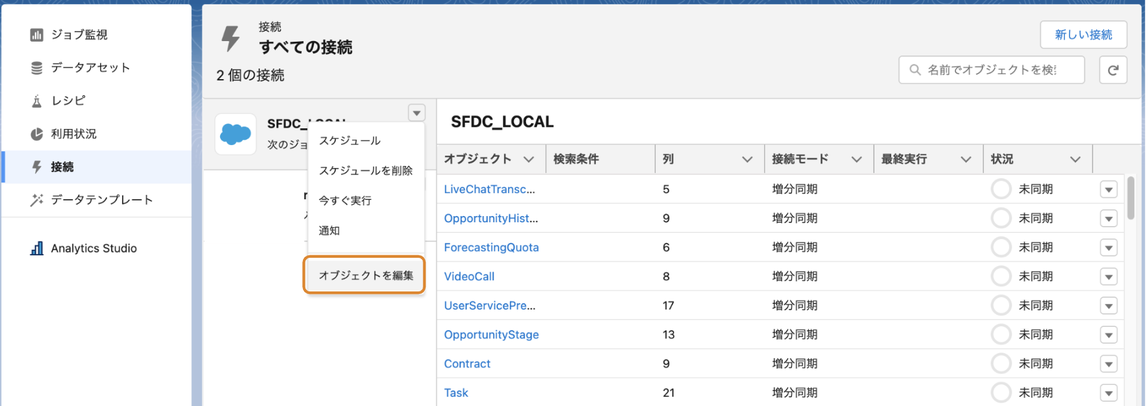Viewport: 1148px width, 406px height.
Task: Open the UserServicePre... object link
Action: pos(491,306)
